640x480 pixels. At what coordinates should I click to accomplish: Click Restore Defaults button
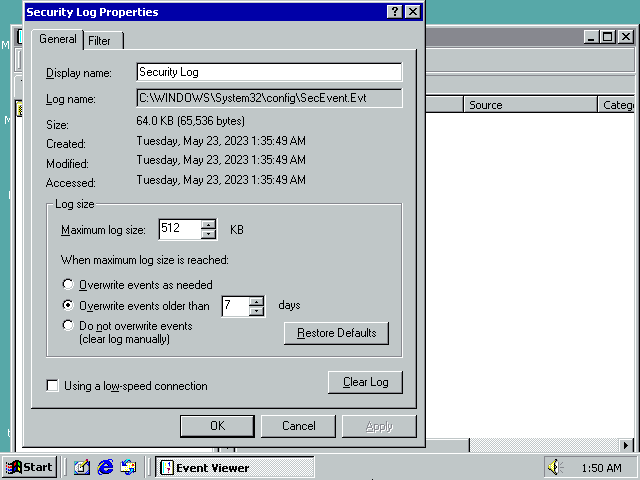click(x=336, y=333)
